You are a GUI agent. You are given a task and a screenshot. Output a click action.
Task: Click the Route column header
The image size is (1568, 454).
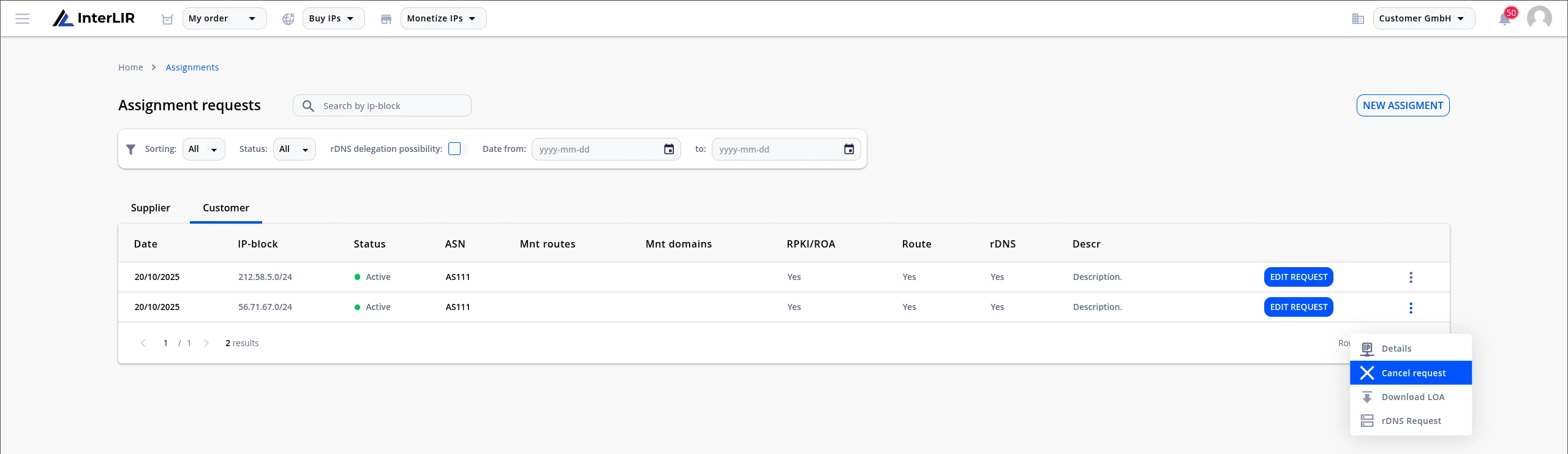tap(917, 244)
